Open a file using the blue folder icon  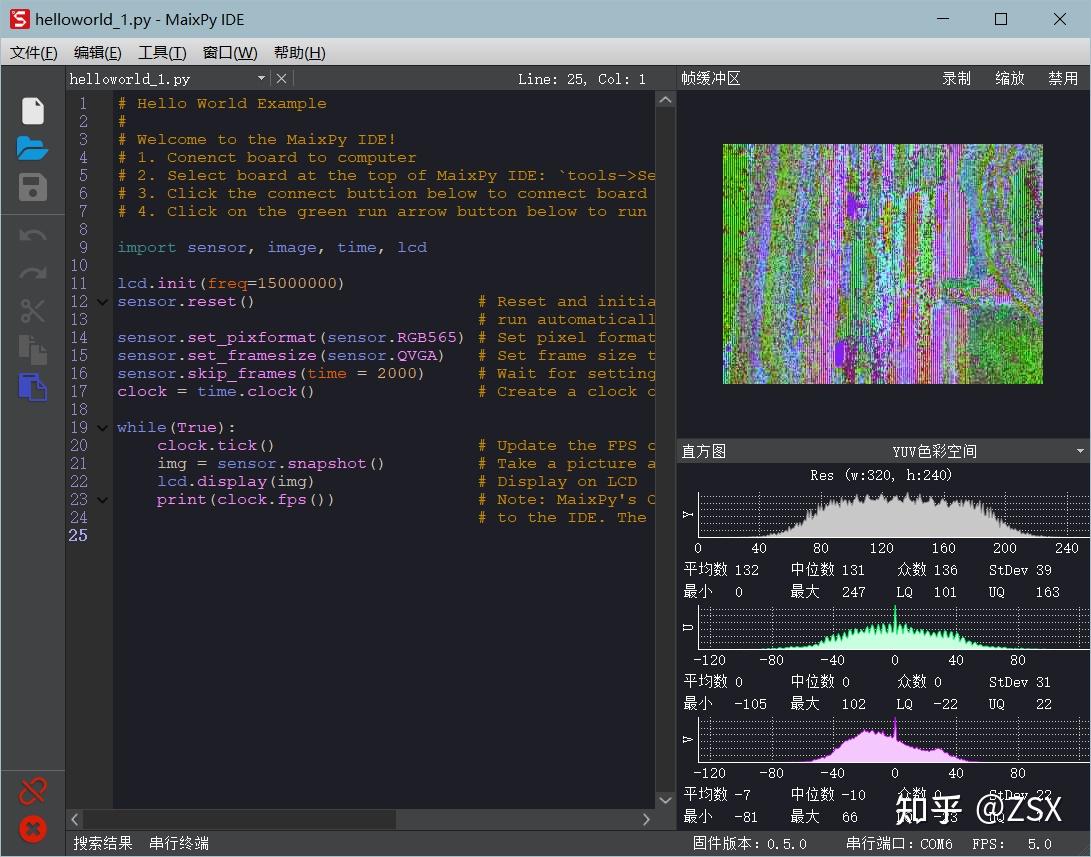32,145
